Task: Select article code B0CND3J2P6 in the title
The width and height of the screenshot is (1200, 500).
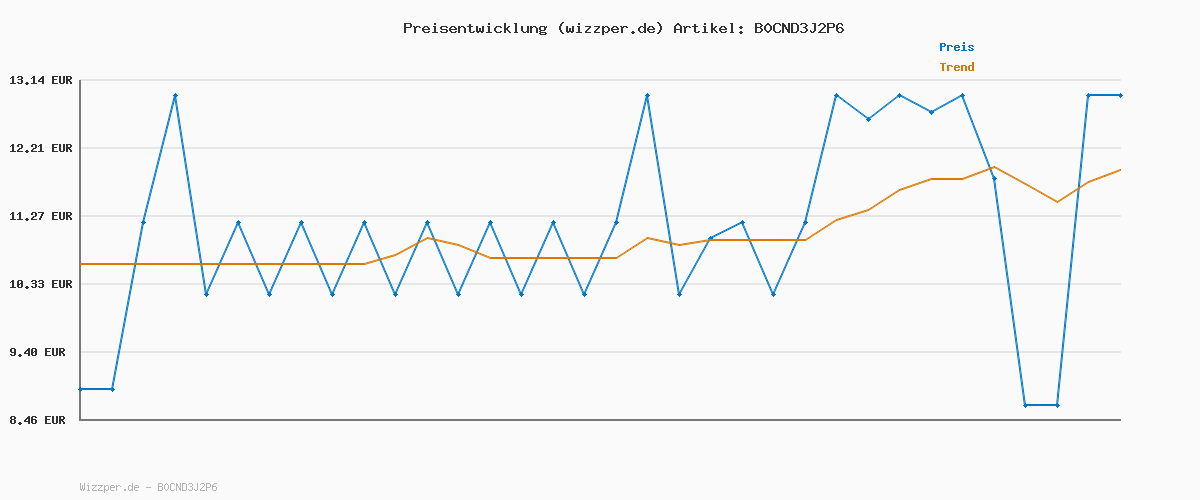Action: (798, 28)
